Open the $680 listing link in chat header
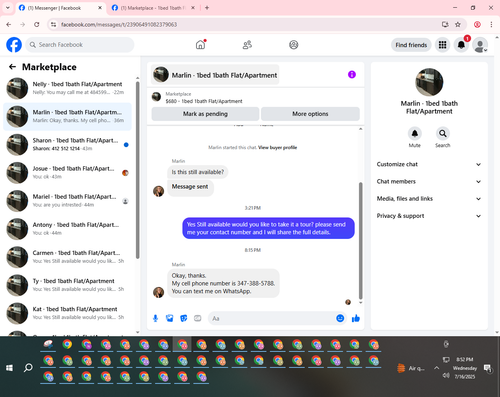Image resolution: width=500 pixels, height=397 pixels. tap(204, 101)
